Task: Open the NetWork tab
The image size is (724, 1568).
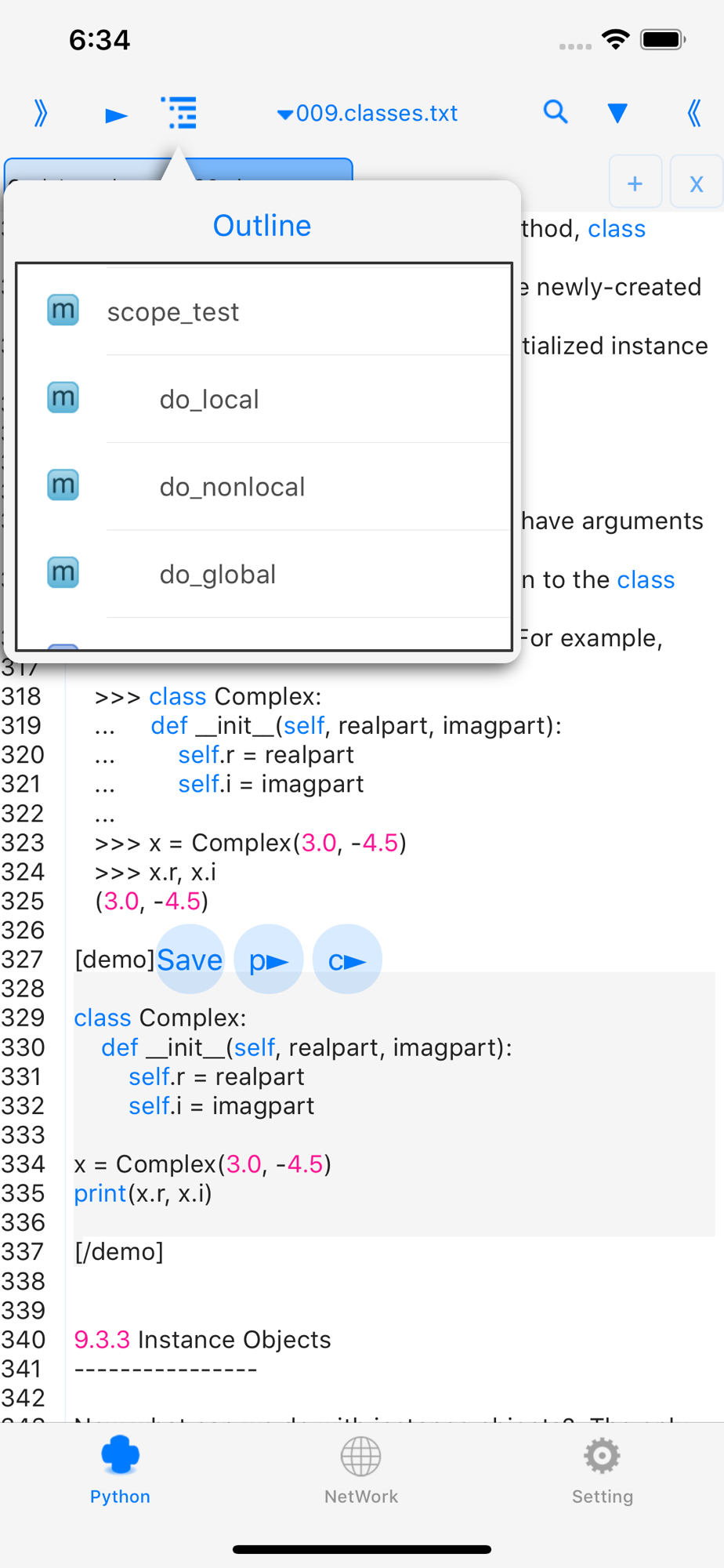Action: (x=361, y=1470)
